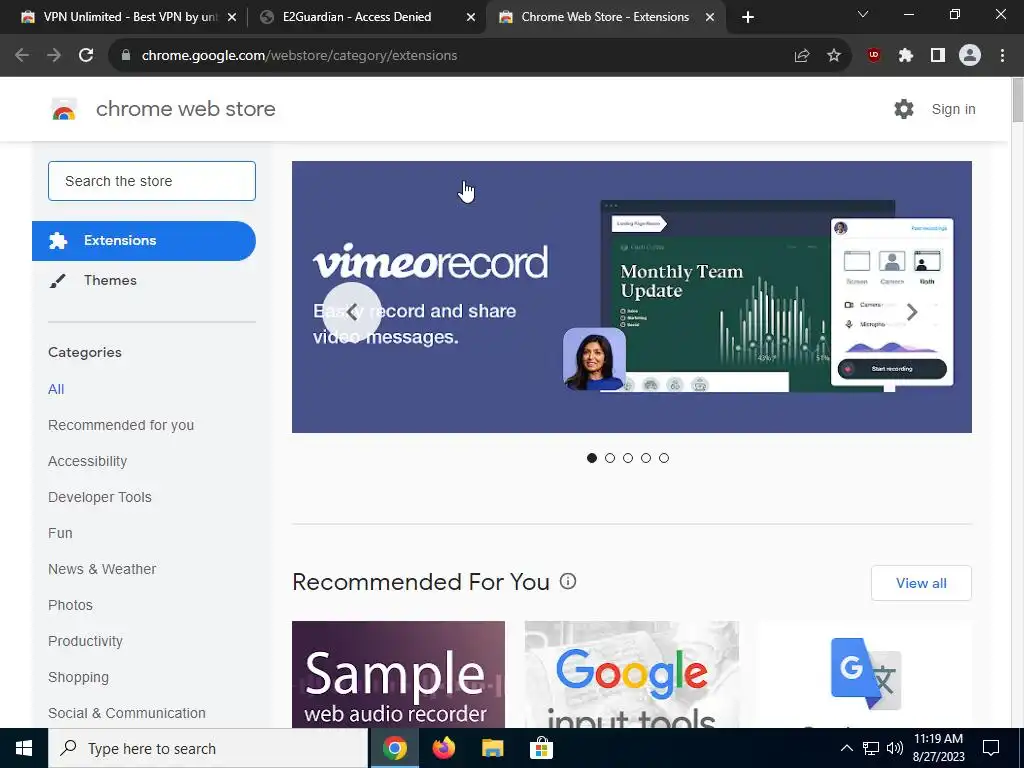Viewport: 1024px width, 768px height.
Task: Close the Chrome Web Store tab
Action: point(710,17)
